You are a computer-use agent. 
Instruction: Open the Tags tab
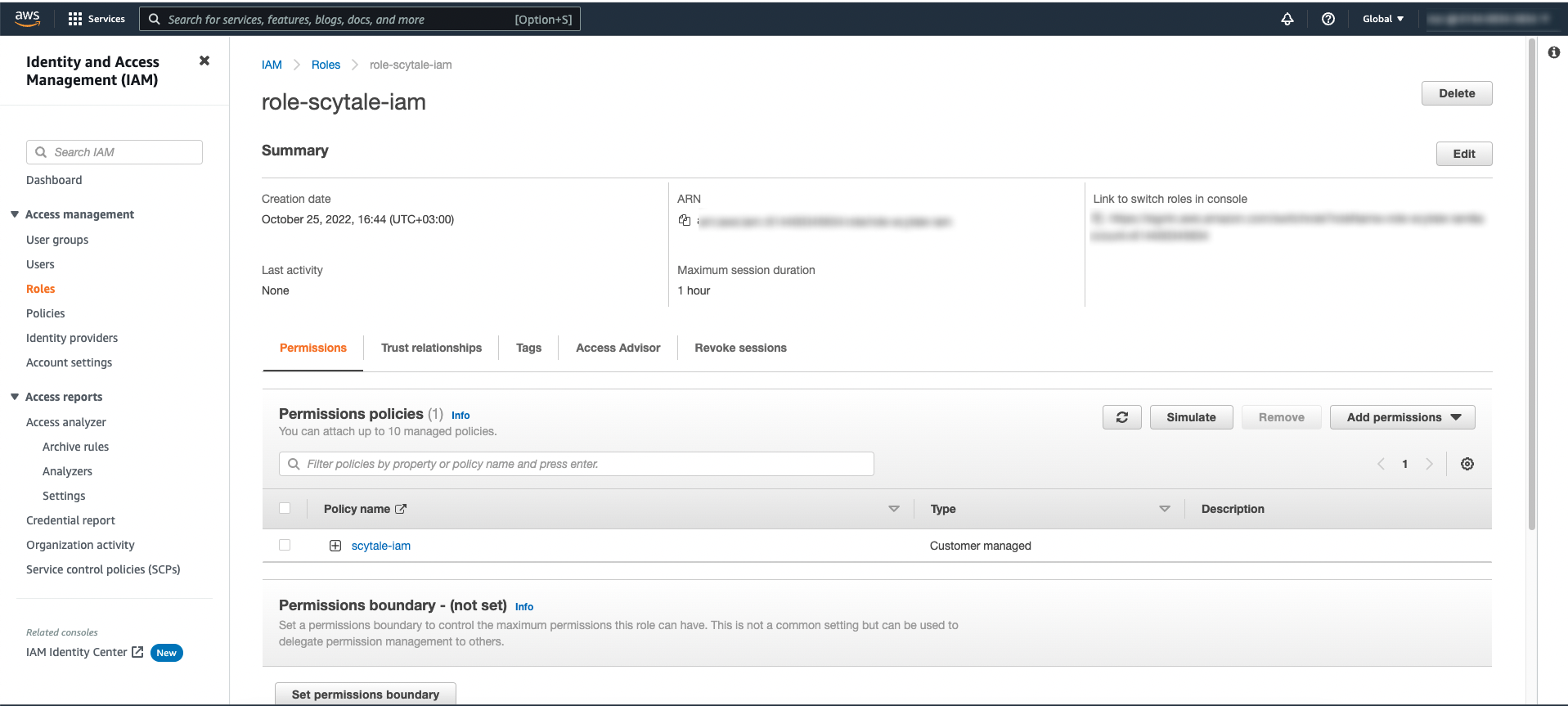pos(528,348)
